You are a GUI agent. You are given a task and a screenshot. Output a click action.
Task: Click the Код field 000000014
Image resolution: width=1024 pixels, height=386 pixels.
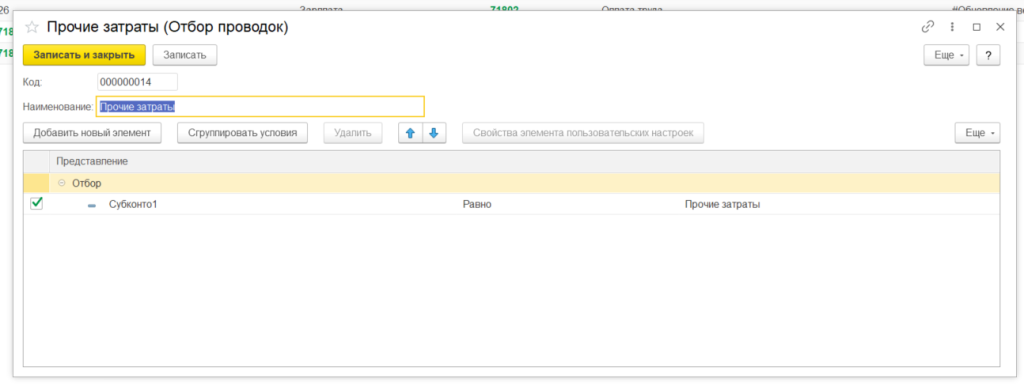137,82
